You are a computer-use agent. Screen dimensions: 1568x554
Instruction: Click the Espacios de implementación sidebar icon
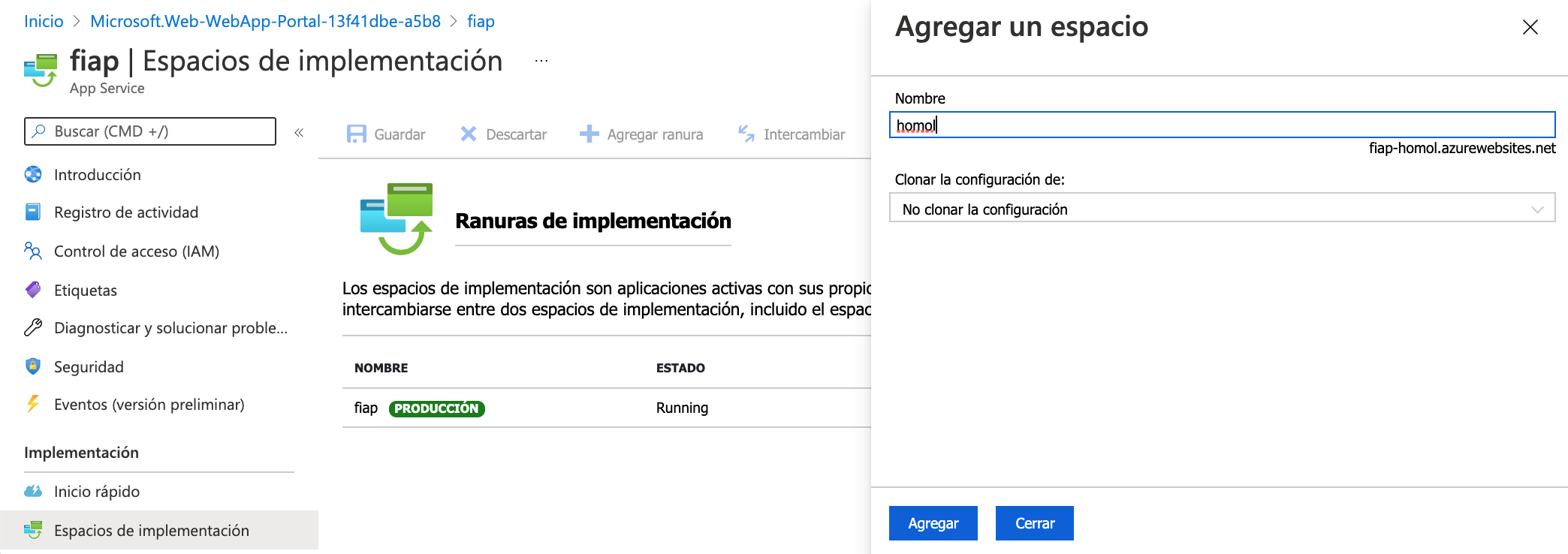(33, 530)
